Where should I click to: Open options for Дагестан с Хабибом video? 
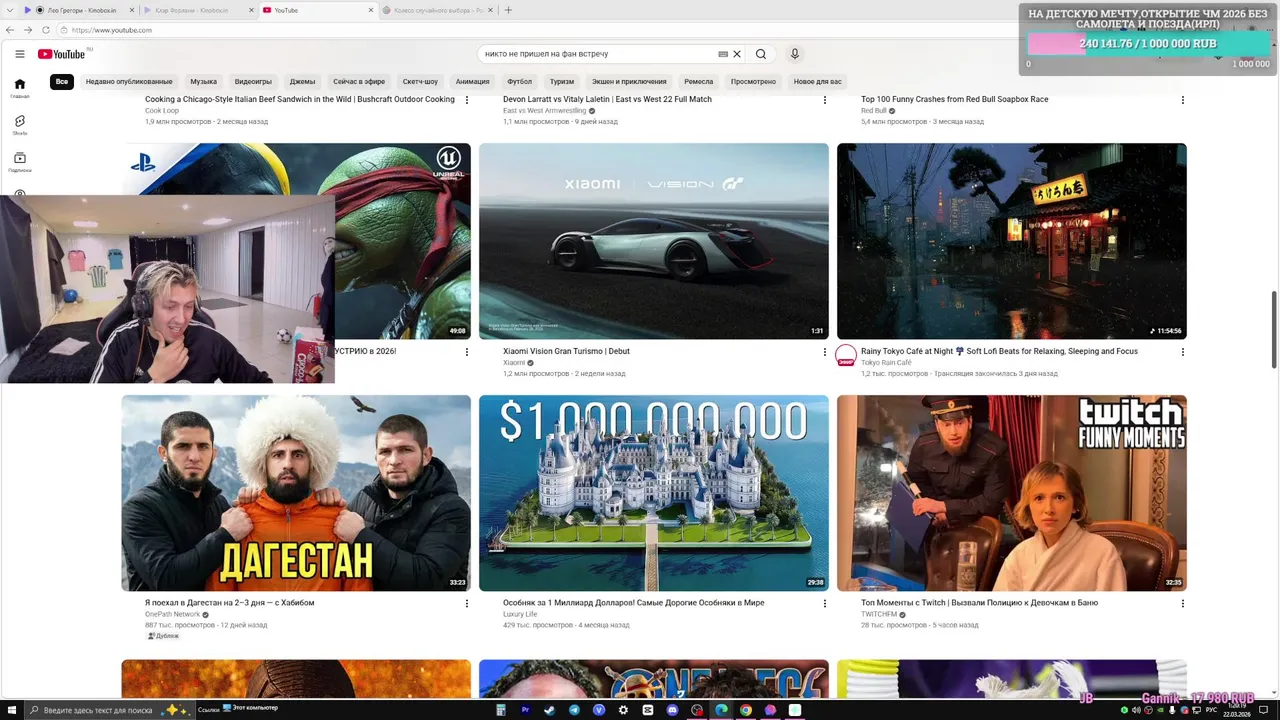tap(467, 604)
